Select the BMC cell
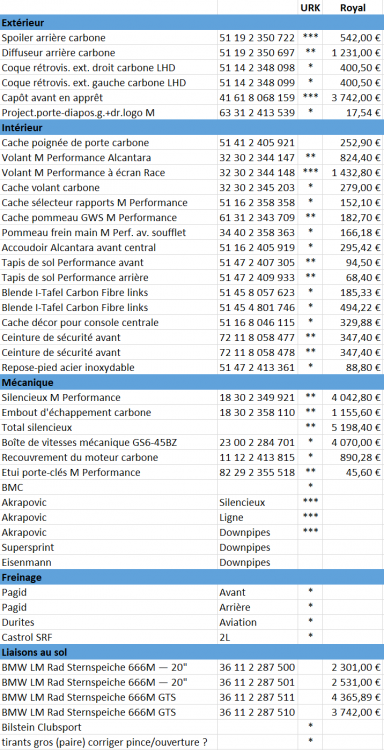Screen dimensions: 384x750 pos(109,487)
